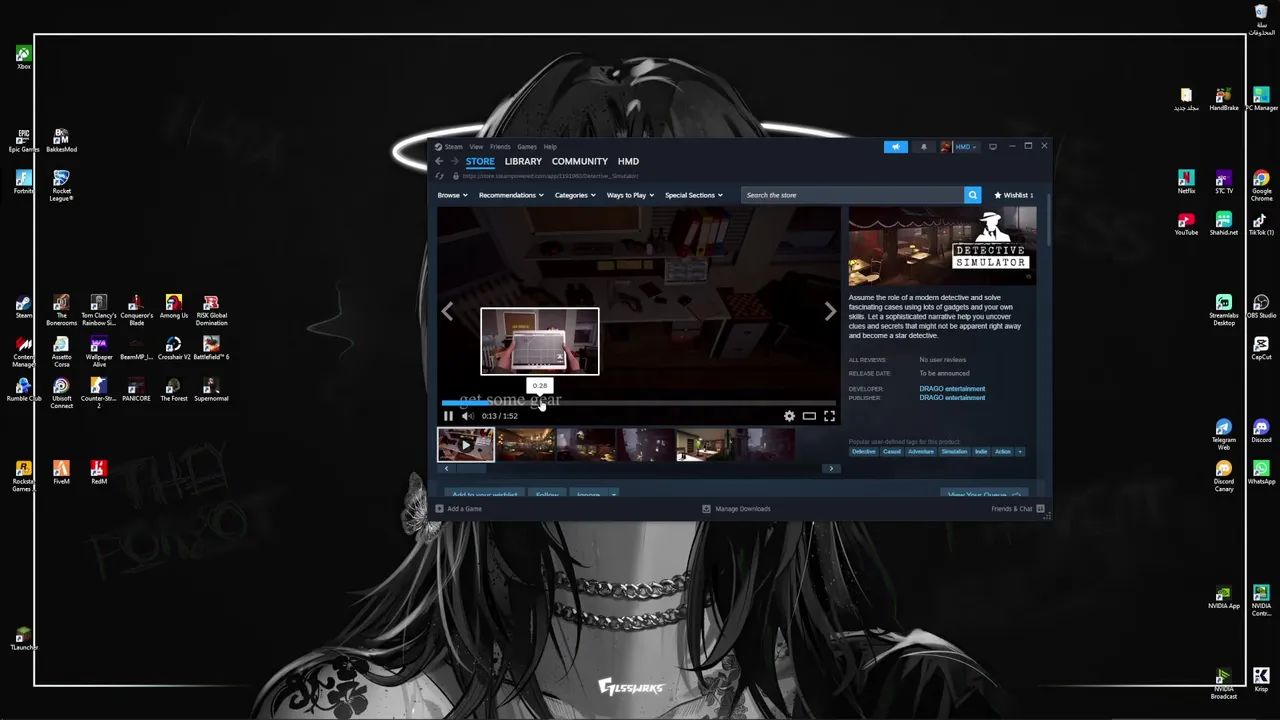Screen dimensions: 1280x720
Task: Click the thumbnail strip right scroll arrow
Action: 830,468
